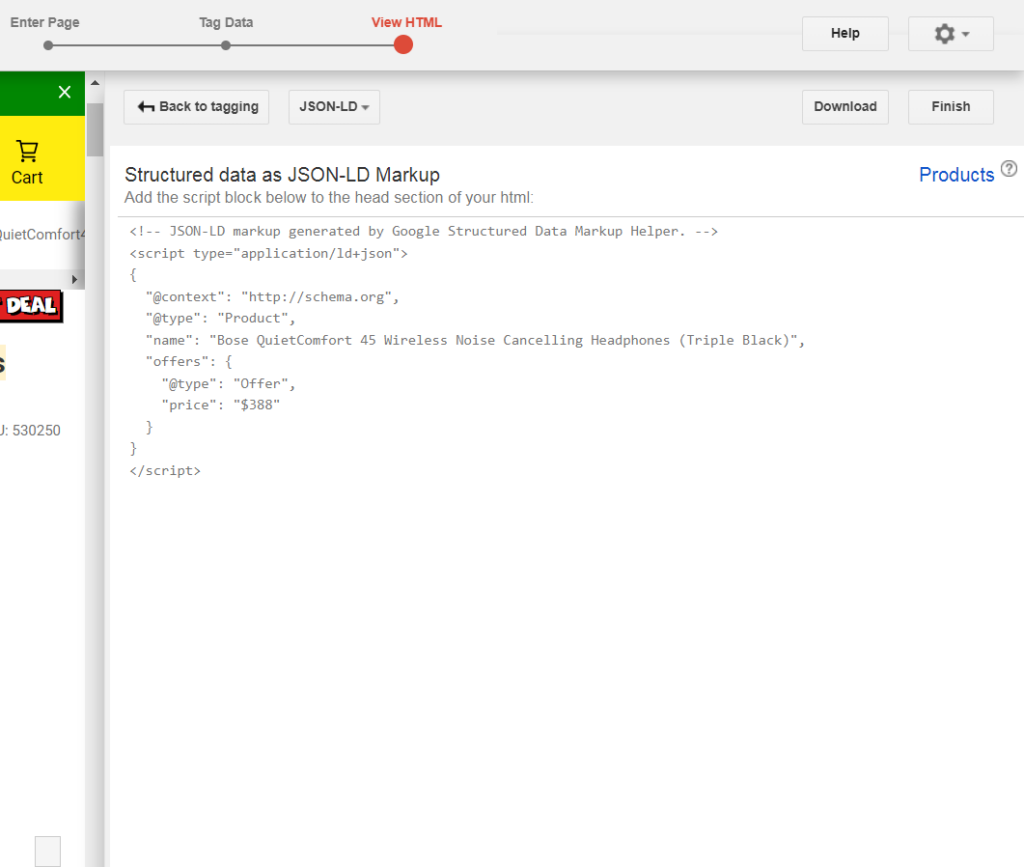
Task: Close the green banner with X icon
Action: [x=64, y=92]
